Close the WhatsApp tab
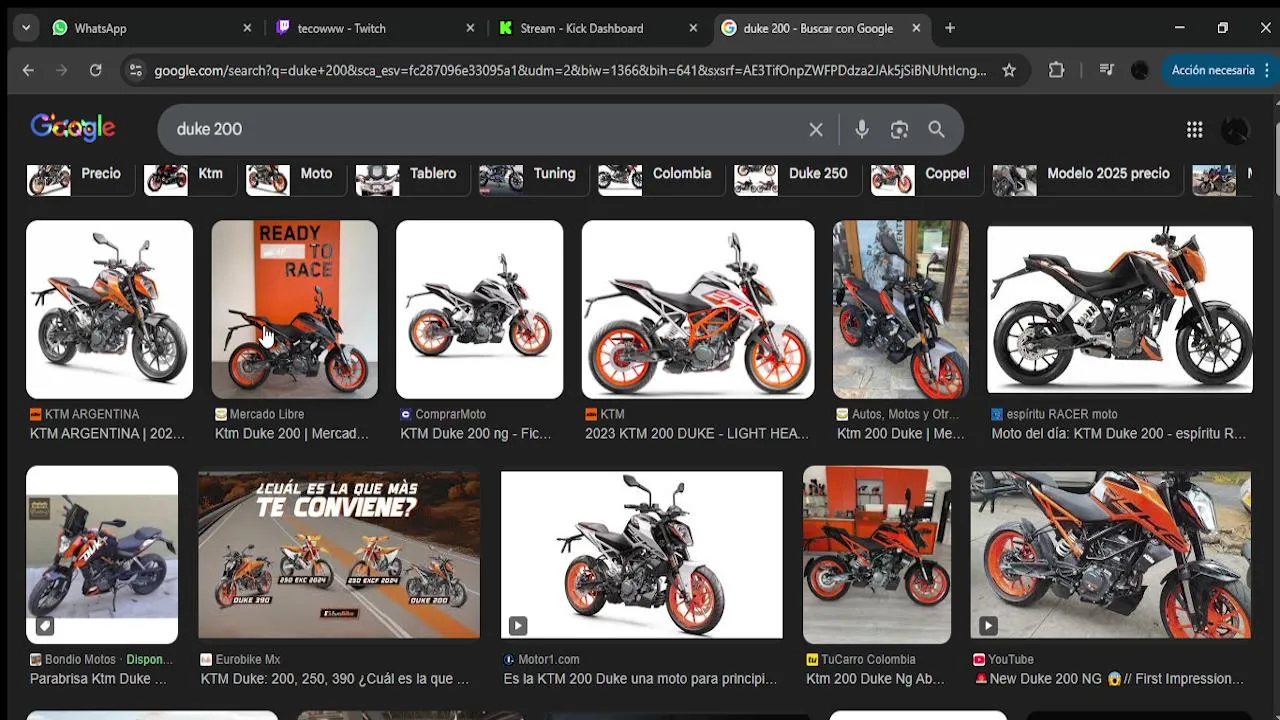 coord(247,28)
